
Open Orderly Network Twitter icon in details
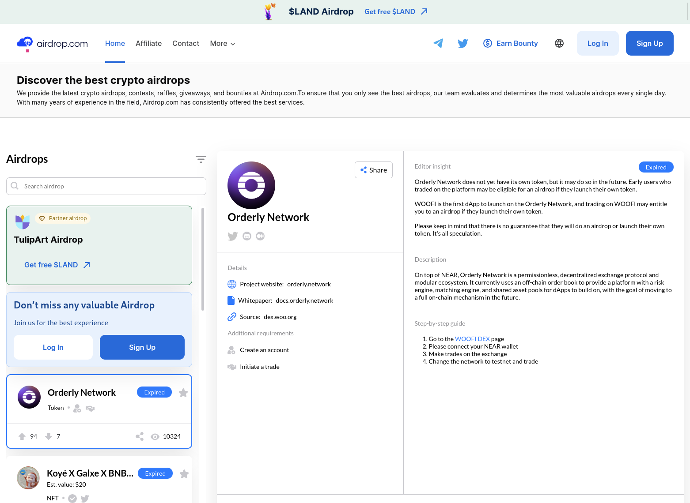point(232,236)
